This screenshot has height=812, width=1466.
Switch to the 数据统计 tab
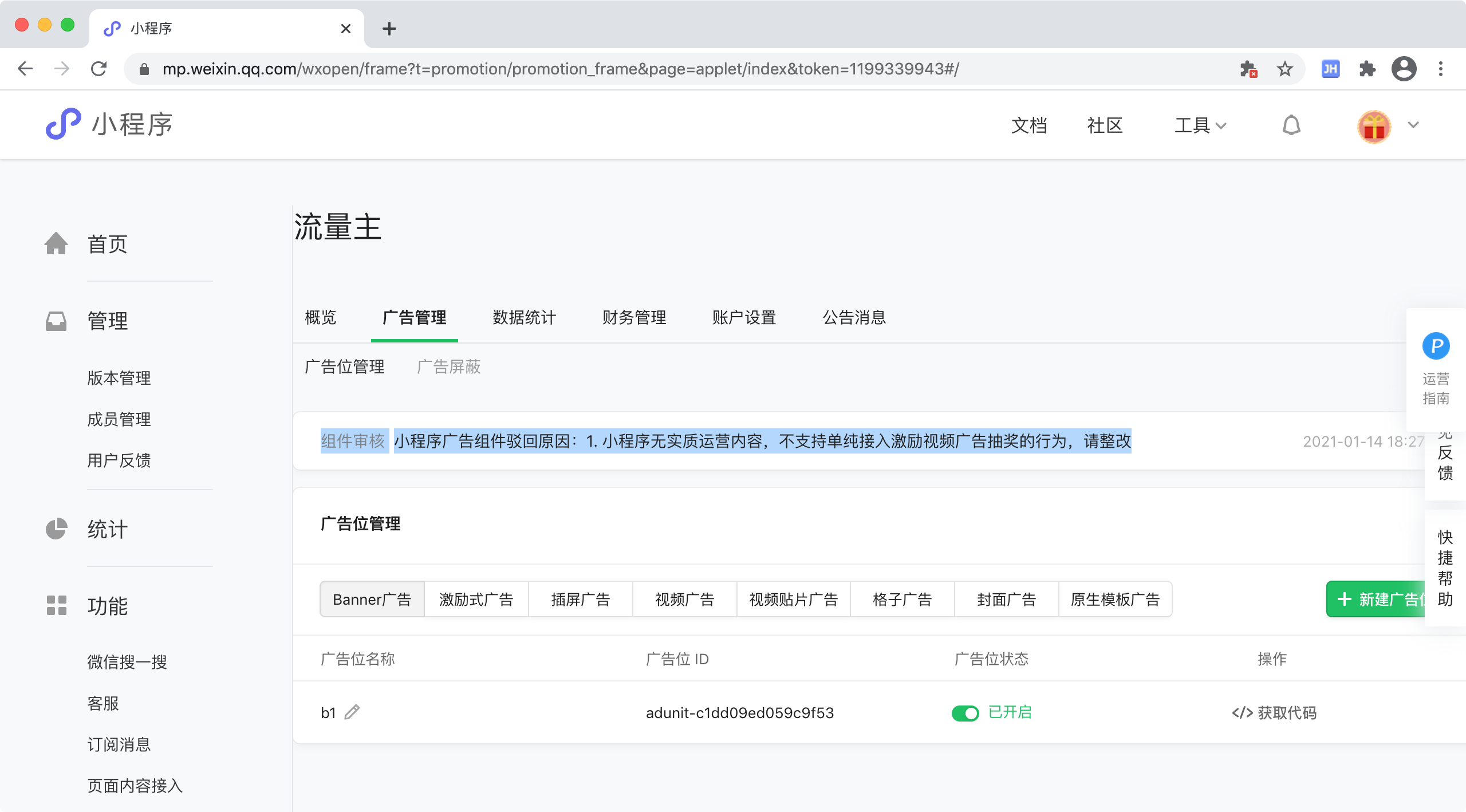click(524, 317)
